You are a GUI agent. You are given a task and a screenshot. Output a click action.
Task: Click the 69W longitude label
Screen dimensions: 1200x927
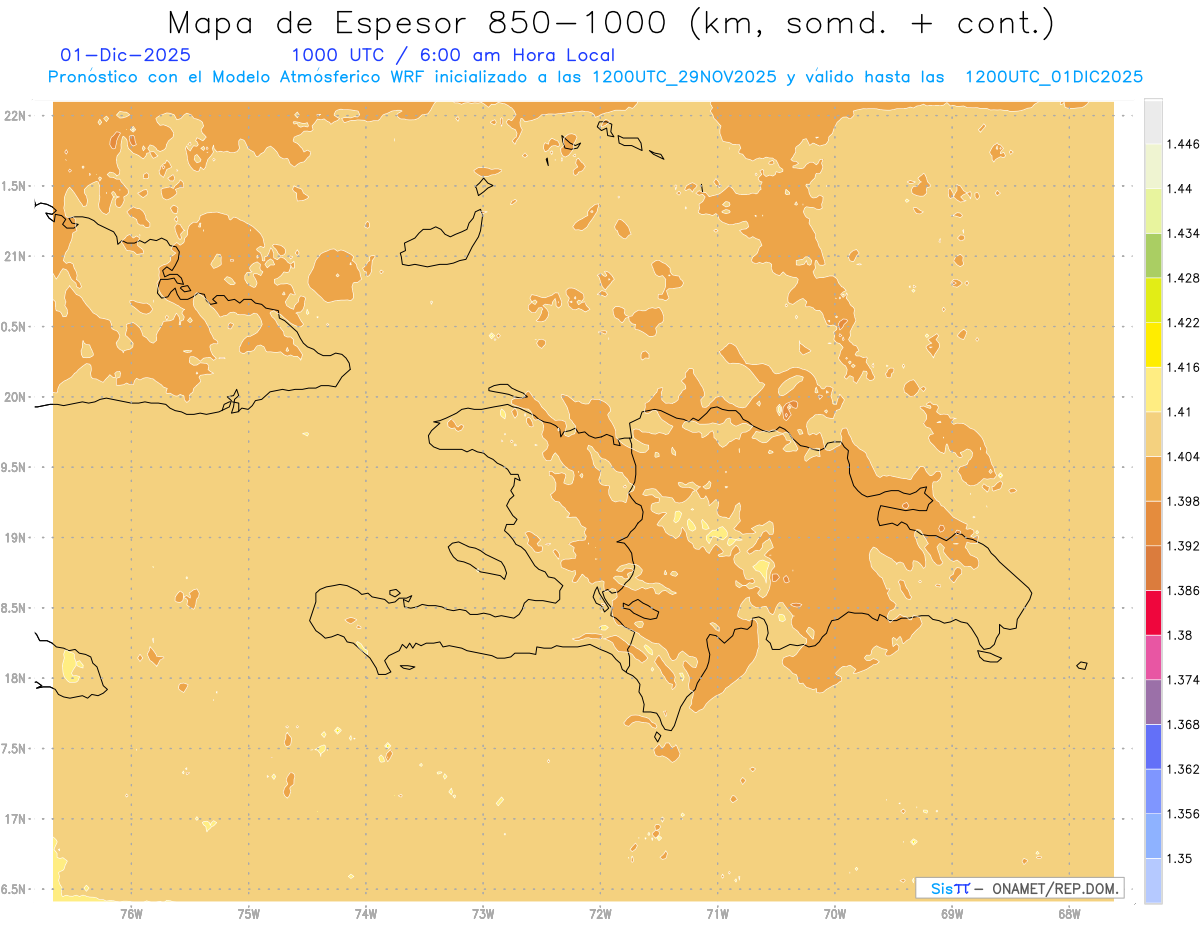click(952, 913)
